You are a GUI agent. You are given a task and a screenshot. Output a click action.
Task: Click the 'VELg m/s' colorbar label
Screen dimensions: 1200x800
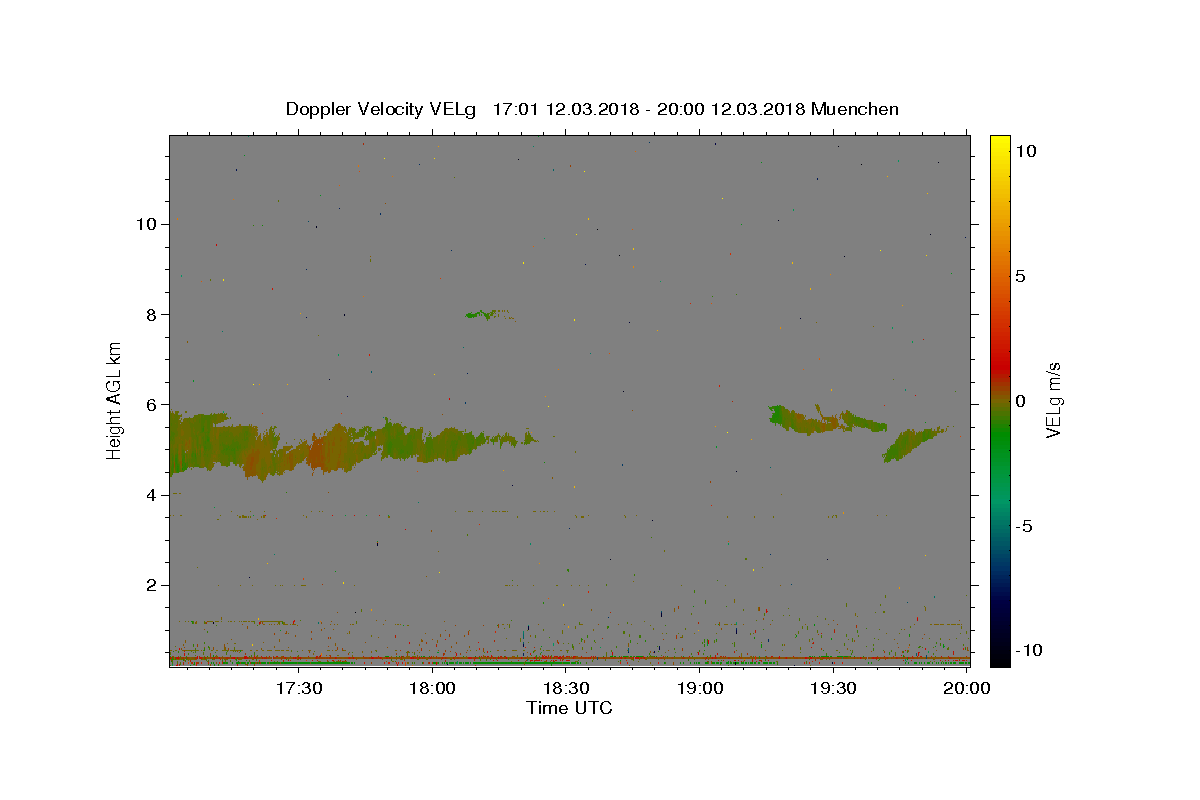point(1053,399)
